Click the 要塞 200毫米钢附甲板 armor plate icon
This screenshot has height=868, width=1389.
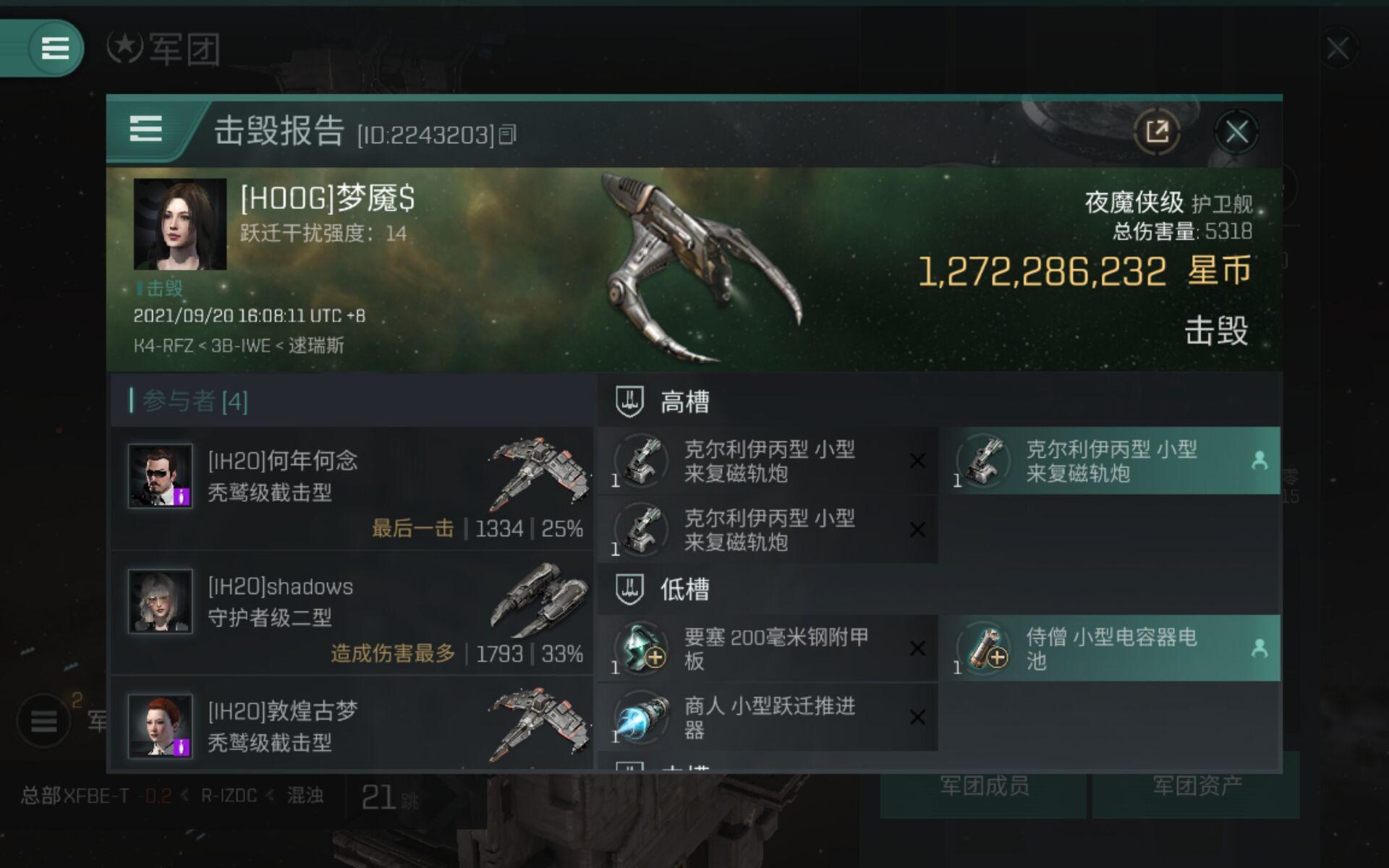point(640,648)
